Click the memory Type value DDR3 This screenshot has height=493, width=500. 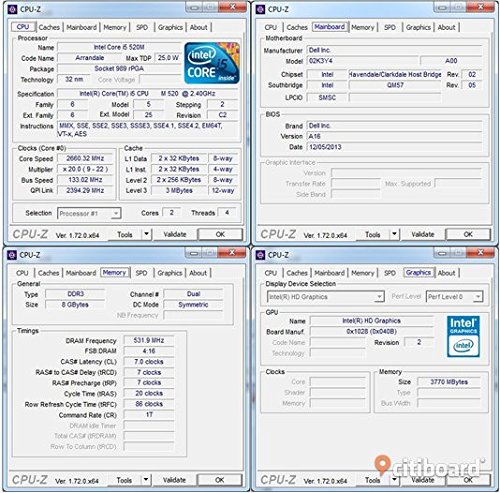(x=75, y=294)
